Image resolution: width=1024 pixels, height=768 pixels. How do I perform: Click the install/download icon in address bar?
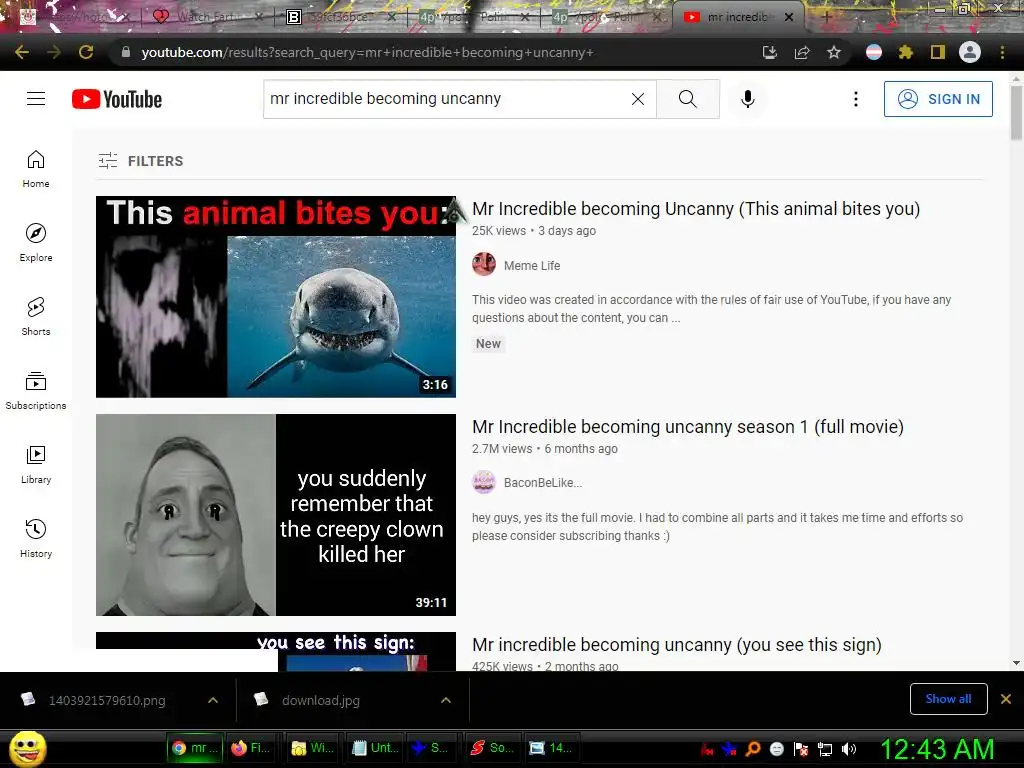(770, 52)
